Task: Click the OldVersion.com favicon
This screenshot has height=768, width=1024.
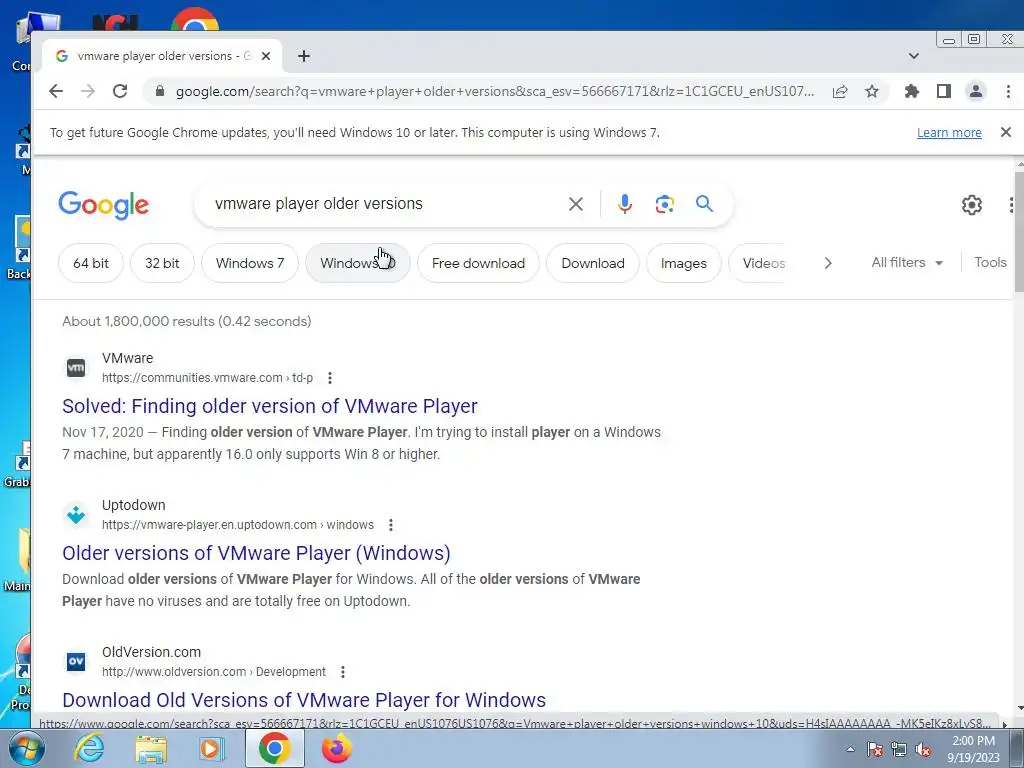Action: [76, 662]
